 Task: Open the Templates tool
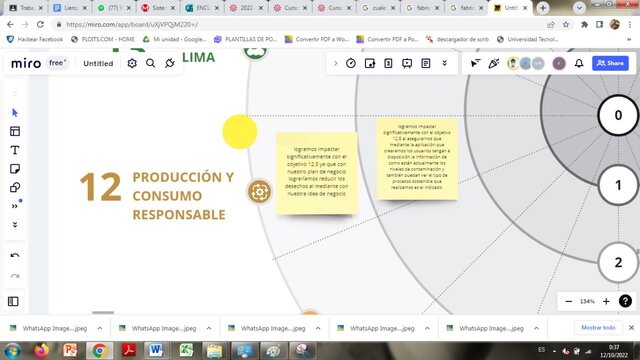[15, 131]
